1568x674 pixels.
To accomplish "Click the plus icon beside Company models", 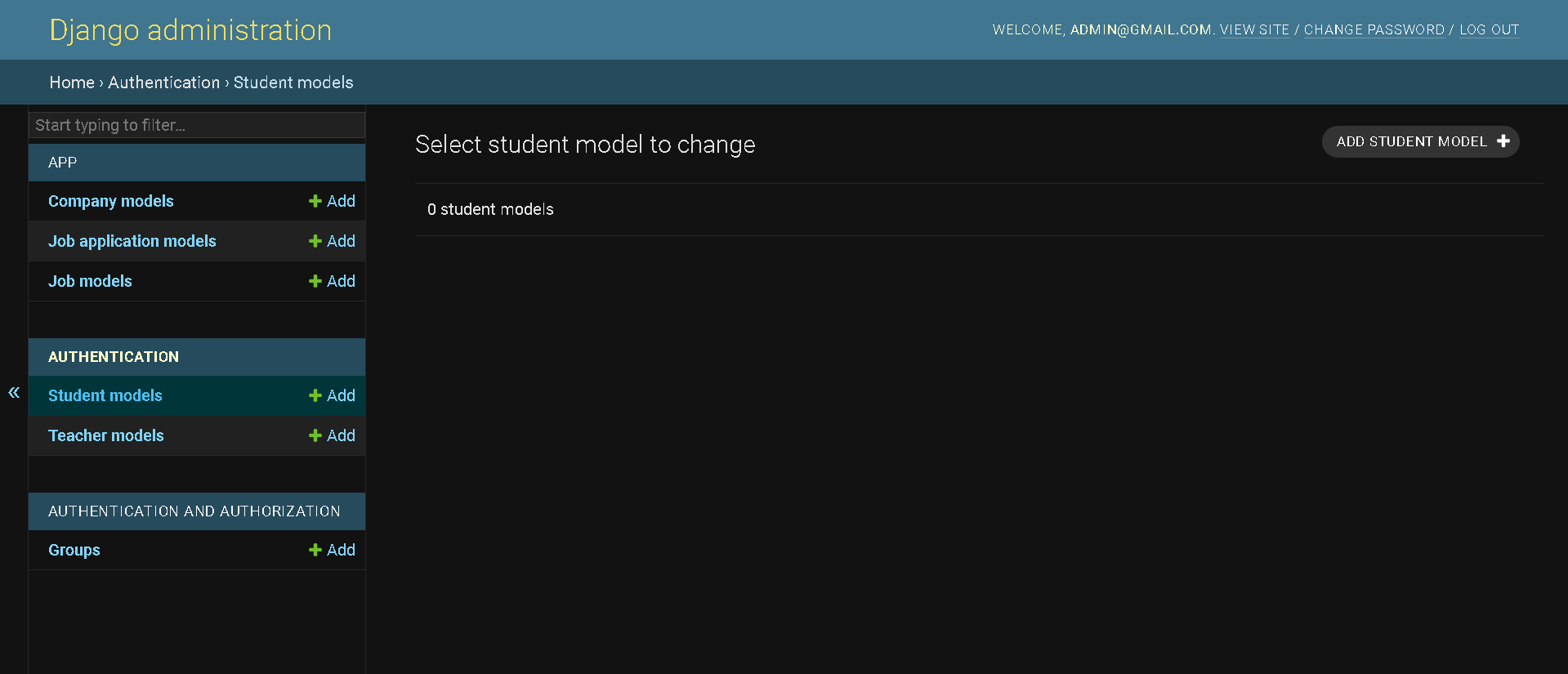I will 315,201.
